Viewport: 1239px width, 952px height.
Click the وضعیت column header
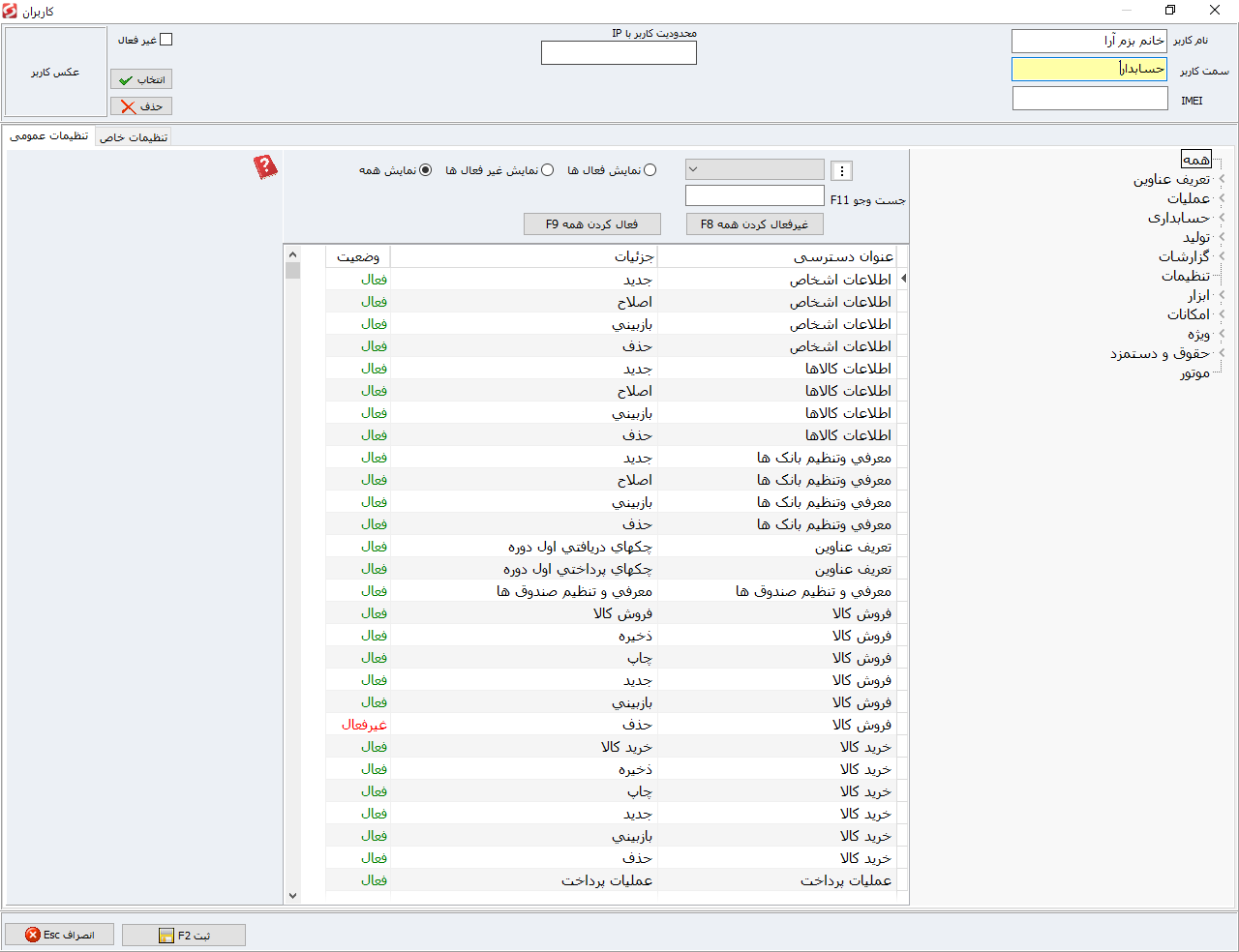click(x=358, y=256)
